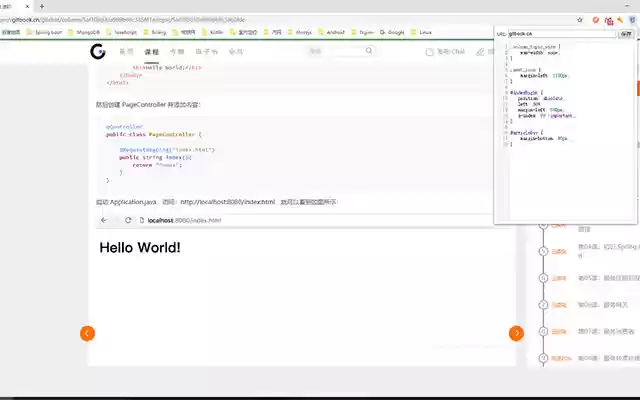Open the Kotlin bookmark folder
Screen dimensions: 640x400
(x=213, y=32)
